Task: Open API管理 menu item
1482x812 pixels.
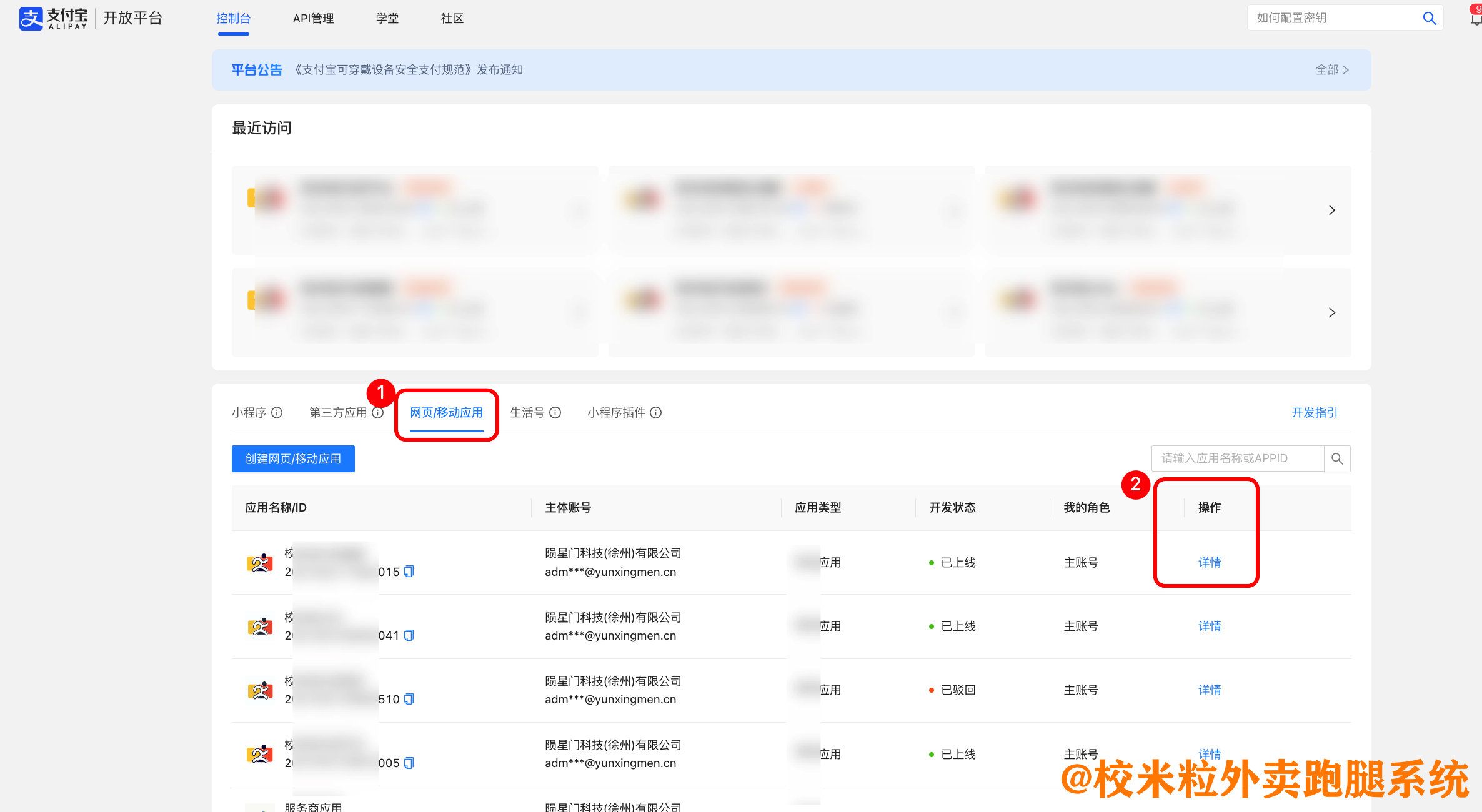Action: pyautogui.click(x=313, y=19)
